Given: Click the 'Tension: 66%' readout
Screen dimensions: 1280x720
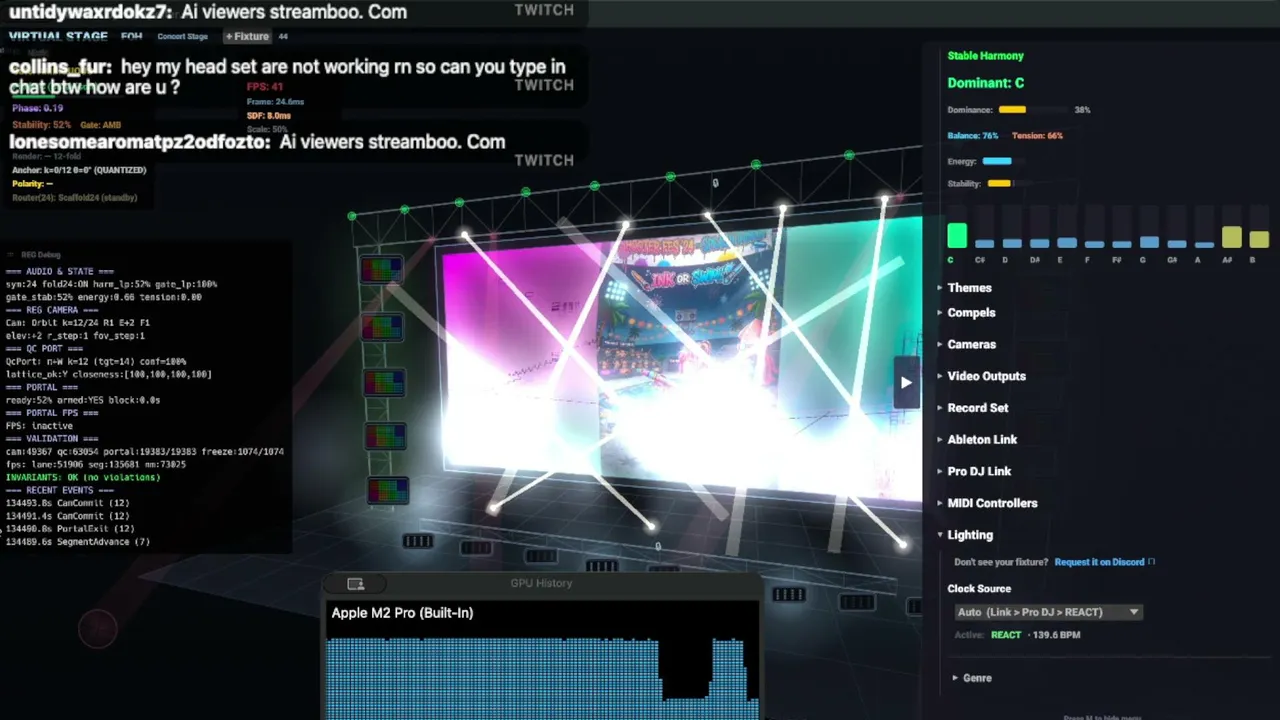Looking at the screenshot, I should [1037, 135].
